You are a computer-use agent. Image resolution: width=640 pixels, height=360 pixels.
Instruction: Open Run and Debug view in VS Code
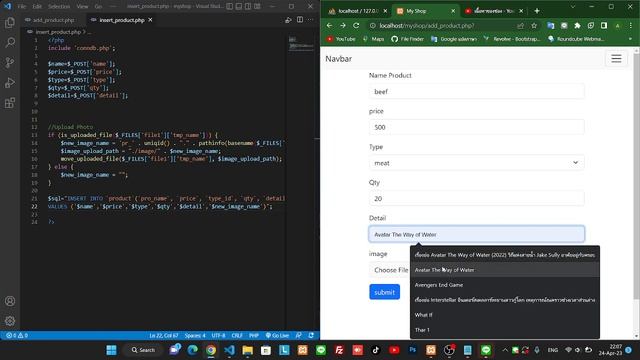(10, 82)
